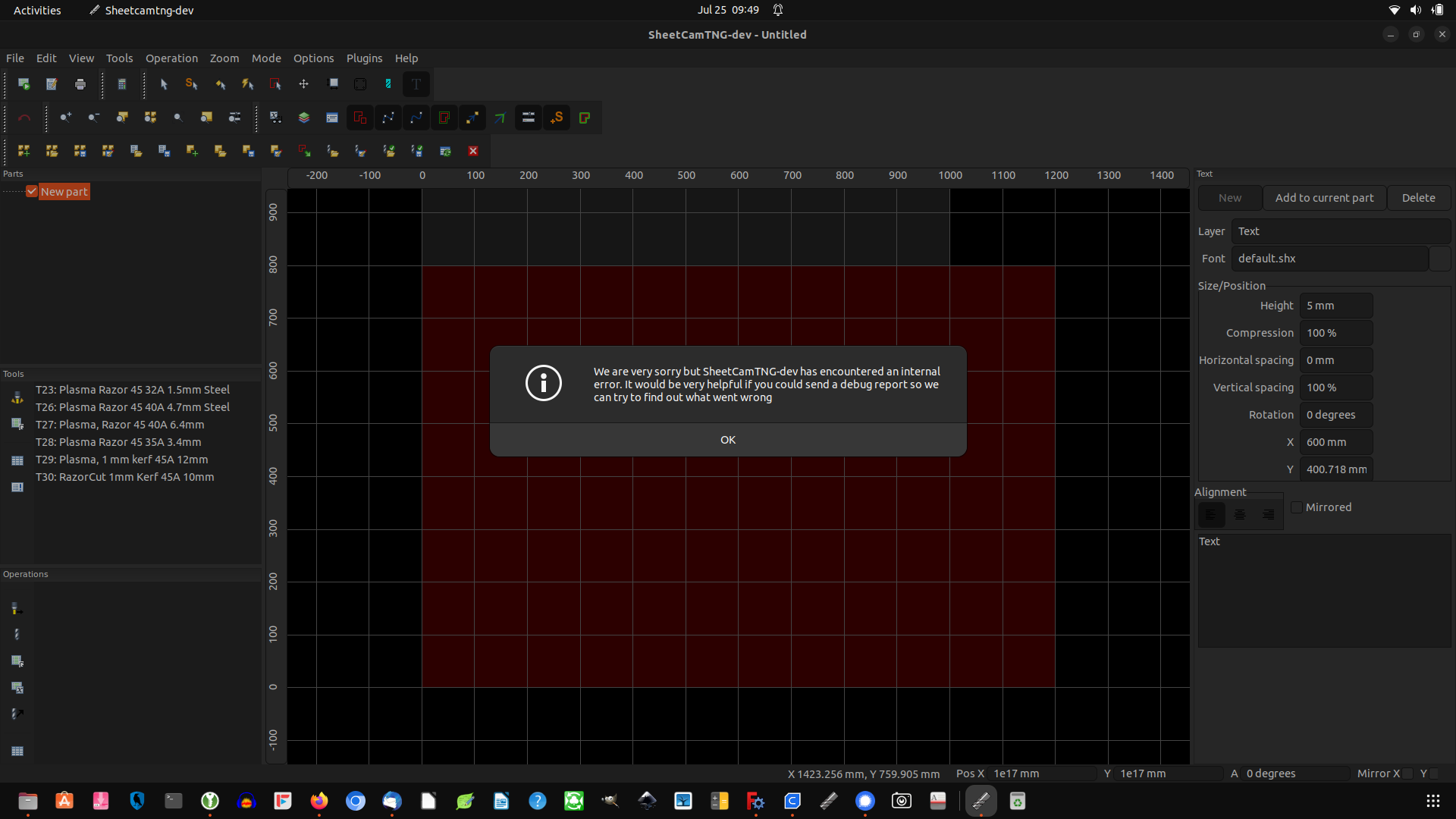The height and width of the screenshot is (819, 1456).
Task: Open the File menu
Action: tap(15, 58)
